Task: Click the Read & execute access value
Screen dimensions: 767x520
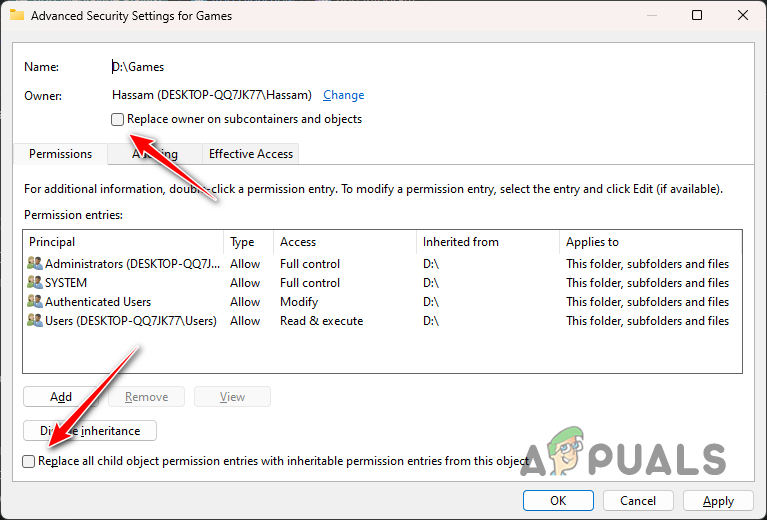Action: (321, 321)
